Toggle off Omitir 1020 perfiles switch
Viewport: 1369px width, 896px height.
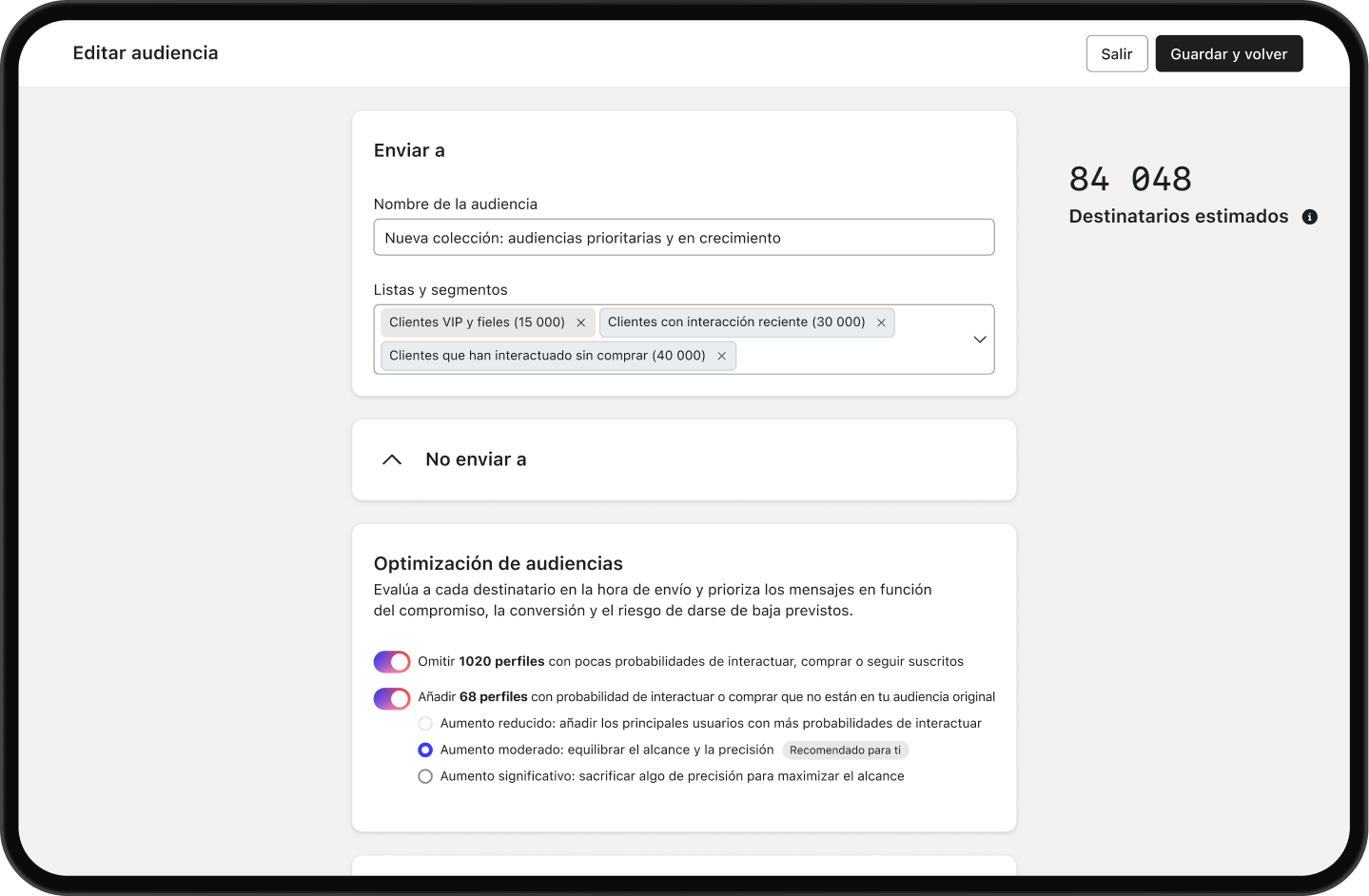tap(392, 662)
